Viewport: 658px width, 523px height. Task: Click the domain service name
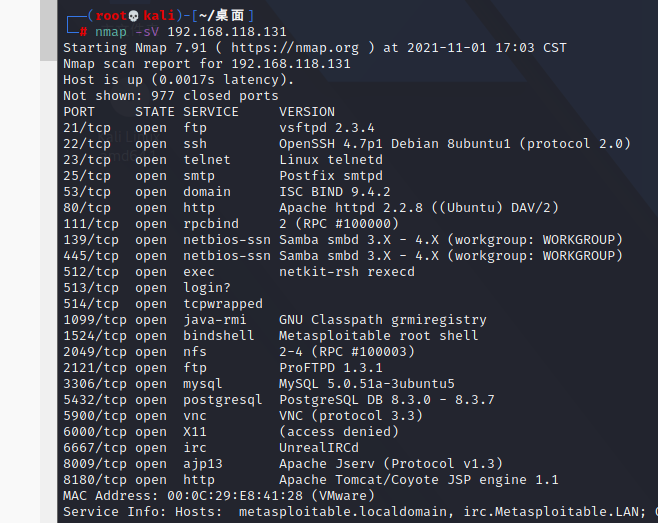coord(207,192)
